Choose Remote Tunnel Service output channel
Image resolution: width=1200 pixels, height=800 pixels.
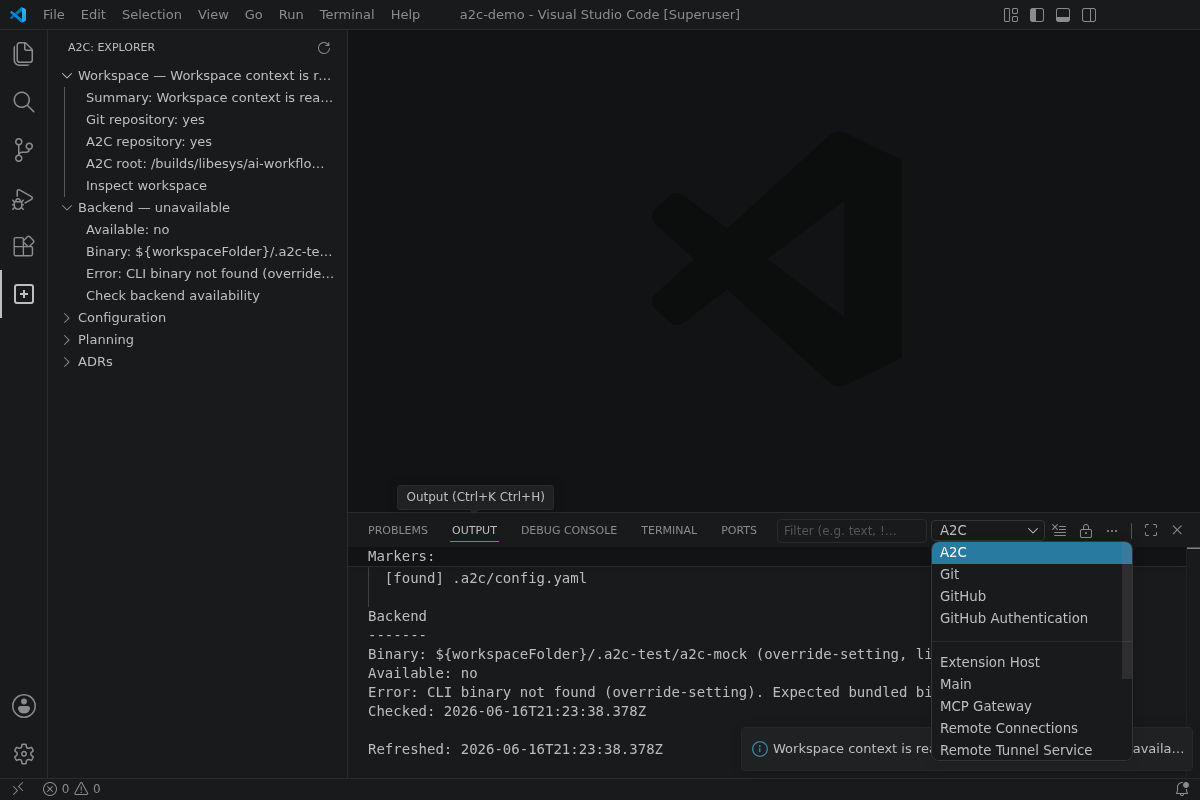point(1027,750)
